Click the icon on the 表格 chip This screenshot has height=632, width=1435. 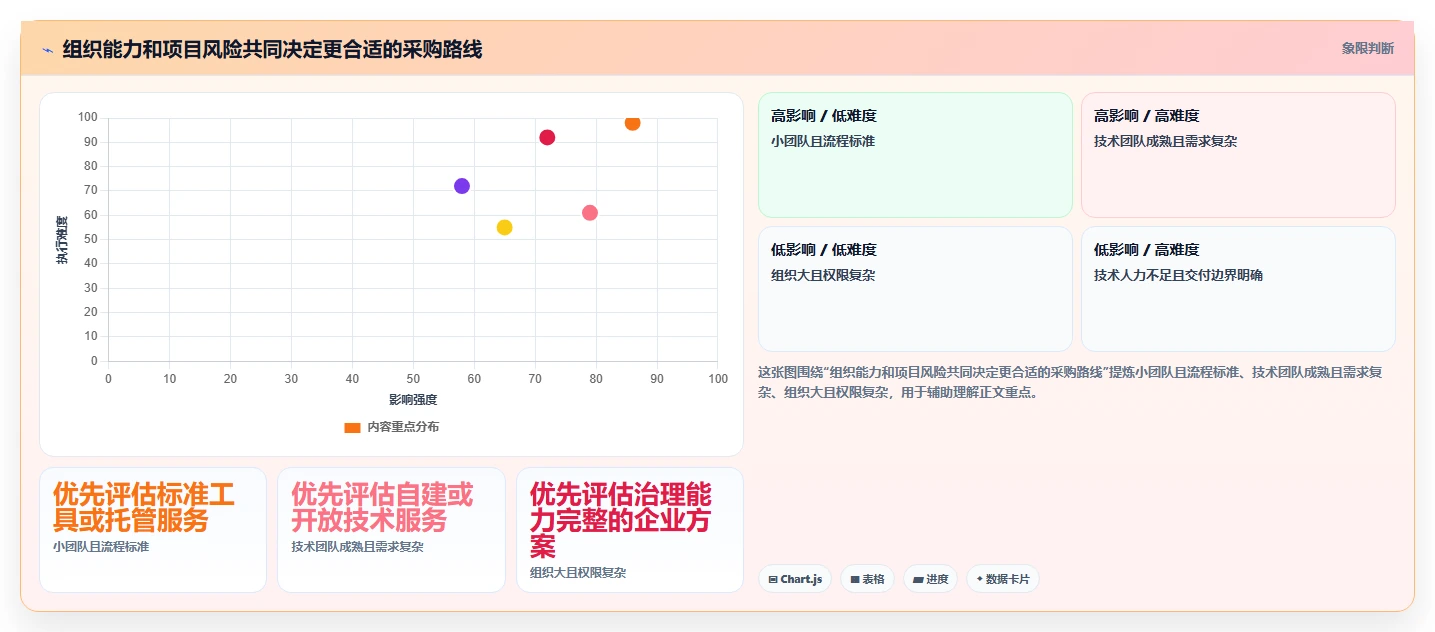[855, 580]
